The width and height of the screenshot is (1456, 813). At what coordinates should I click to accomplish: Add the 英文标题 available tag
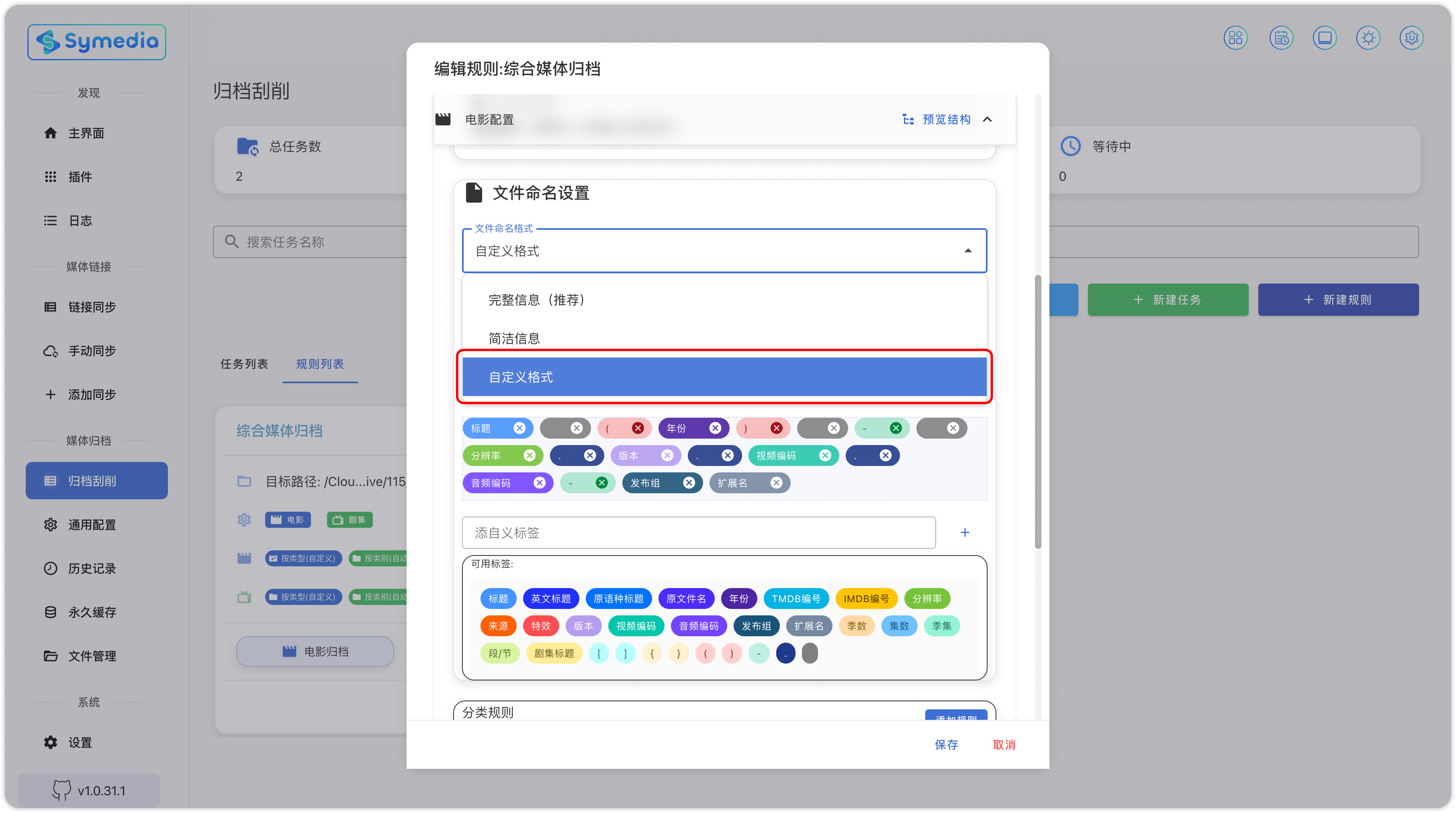pyautogui.click(x=550, y=599)
